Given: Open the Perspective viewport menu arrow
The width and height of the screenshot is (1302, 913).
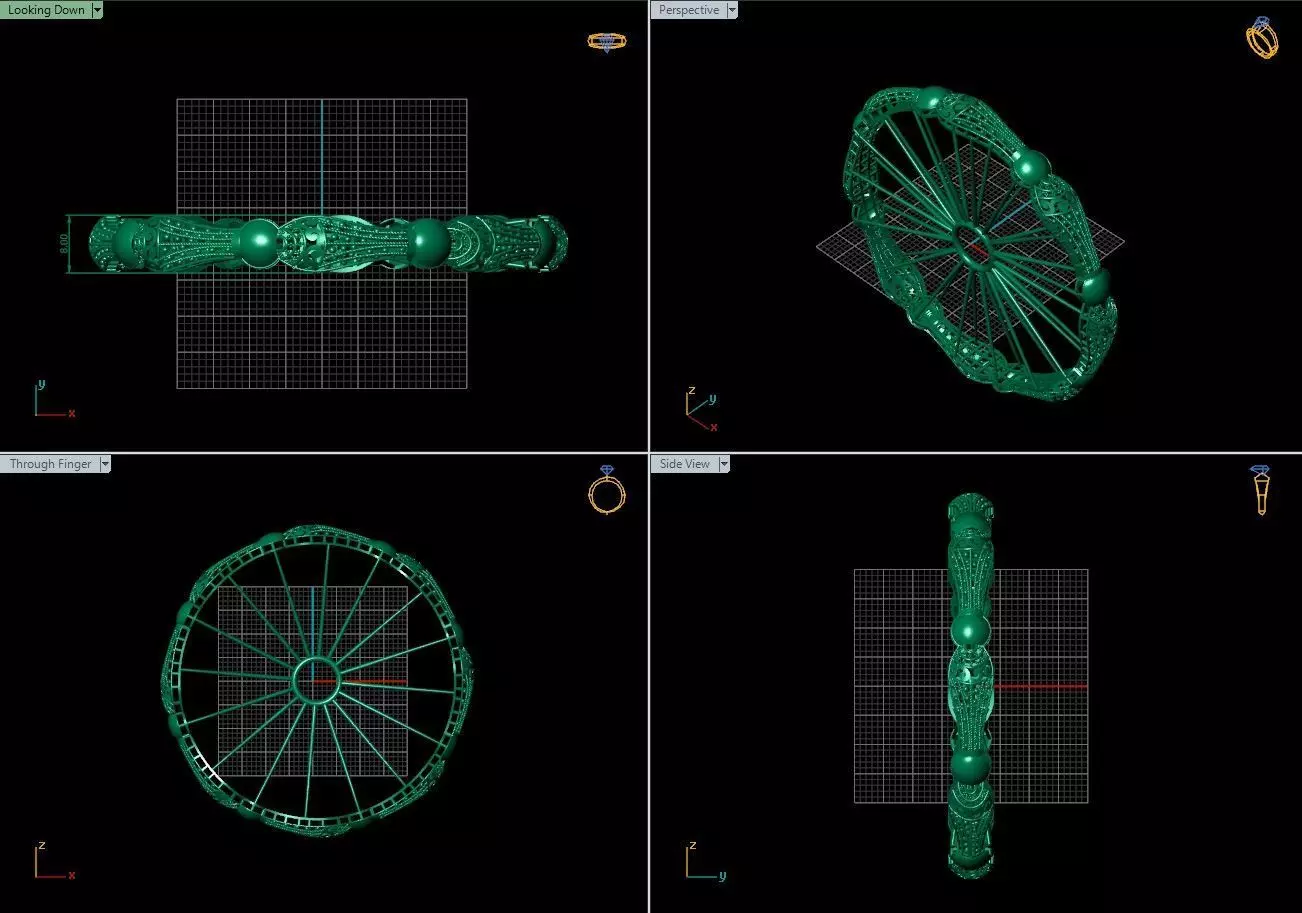Looking at the screenshot, I should pyautogui.click(x=732, y=10).
